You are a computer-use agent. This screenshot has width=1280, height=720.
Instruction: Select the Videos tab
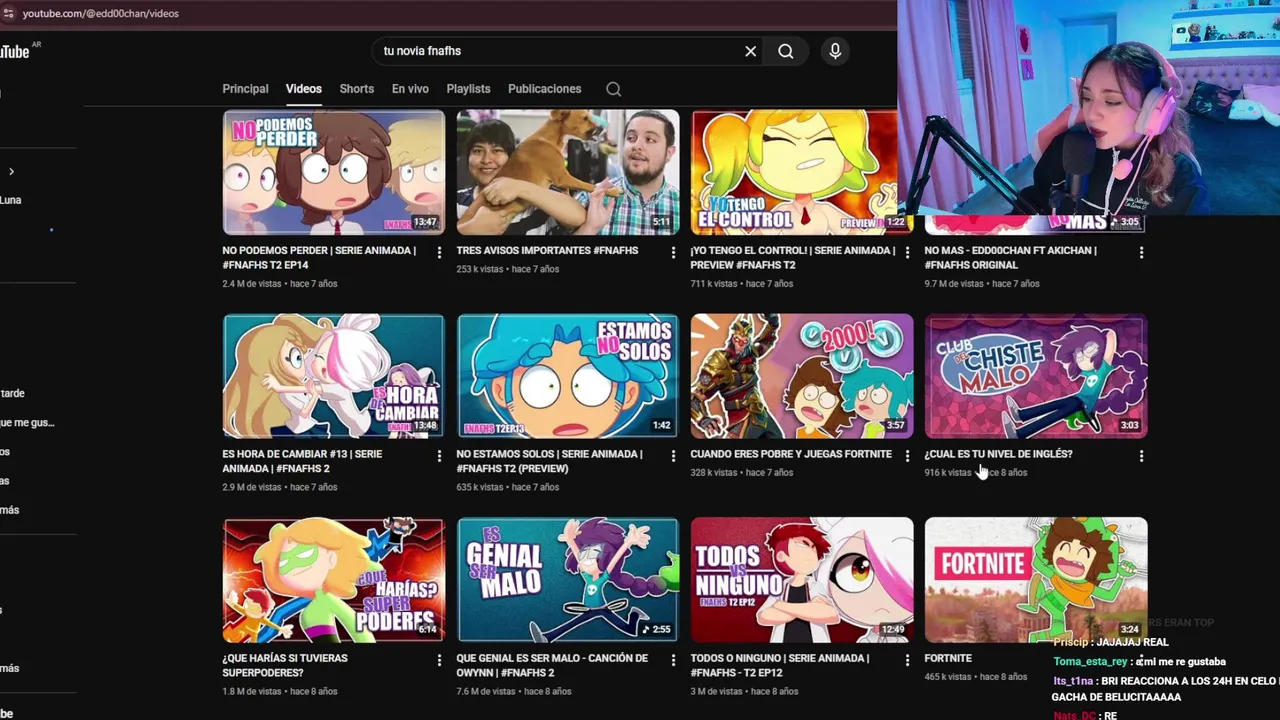304,89
